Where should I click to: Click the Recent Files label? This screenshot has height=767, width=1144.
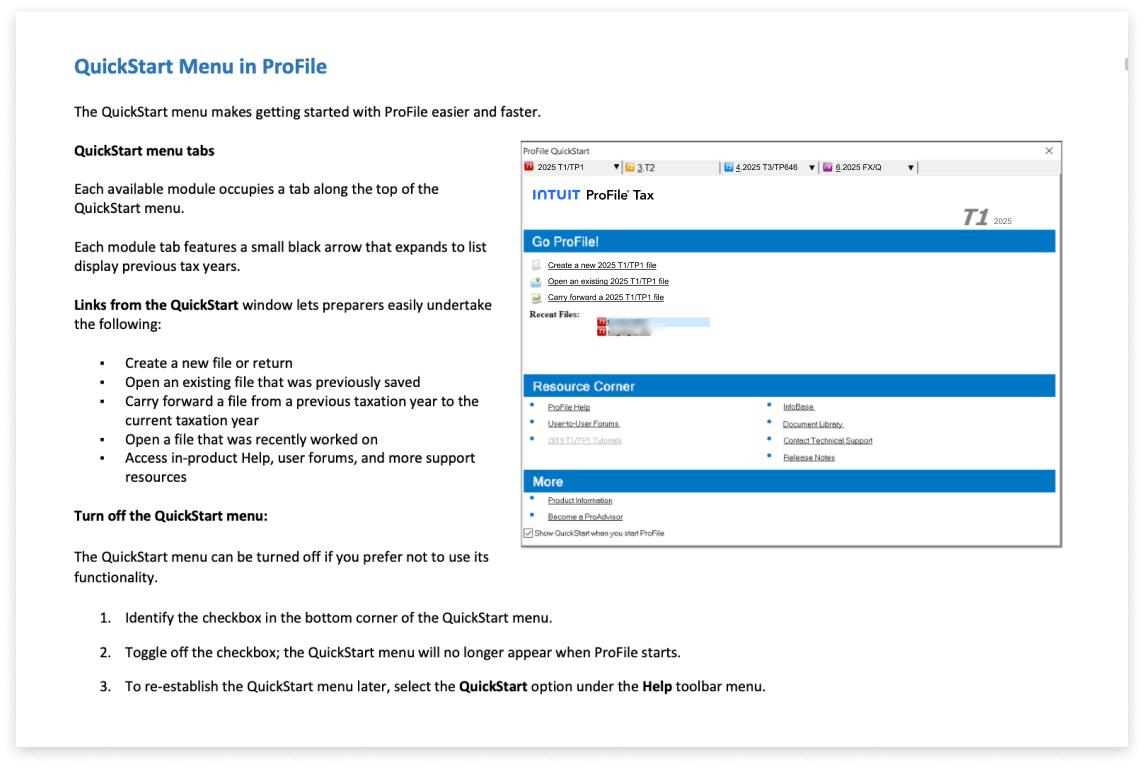pos(554,315)
